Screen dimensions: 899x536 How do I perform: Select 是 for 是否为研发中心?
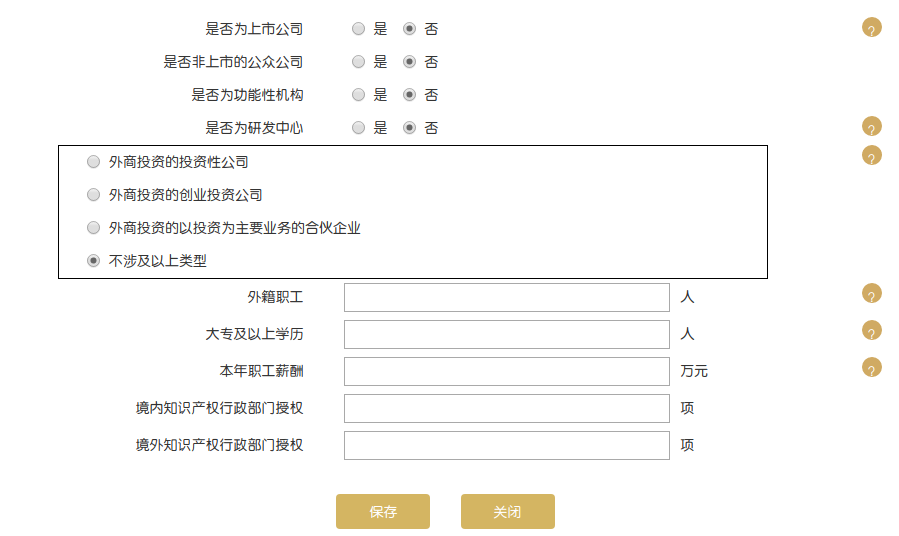click(x=358, y=128)
